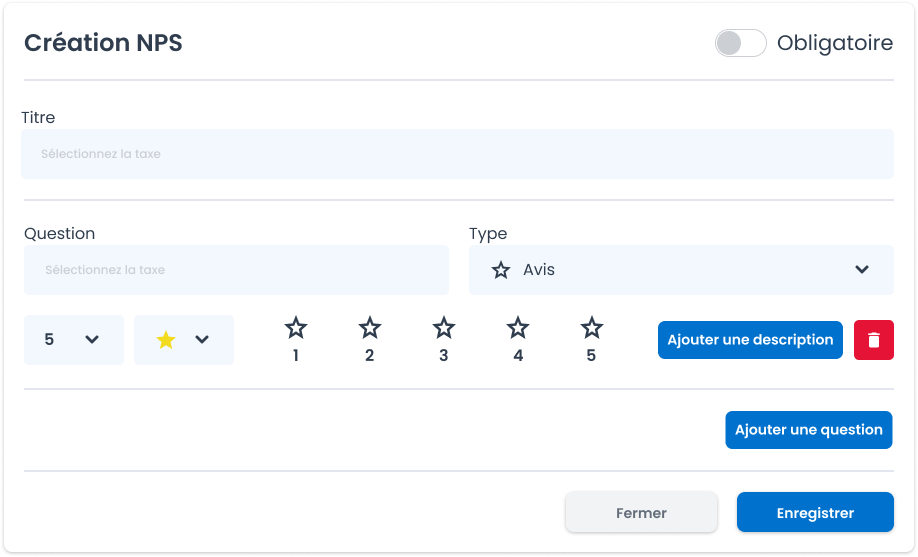Click the Ajouter une description button
The width and height of the screenshot is (918, 557).
[750, 340]
